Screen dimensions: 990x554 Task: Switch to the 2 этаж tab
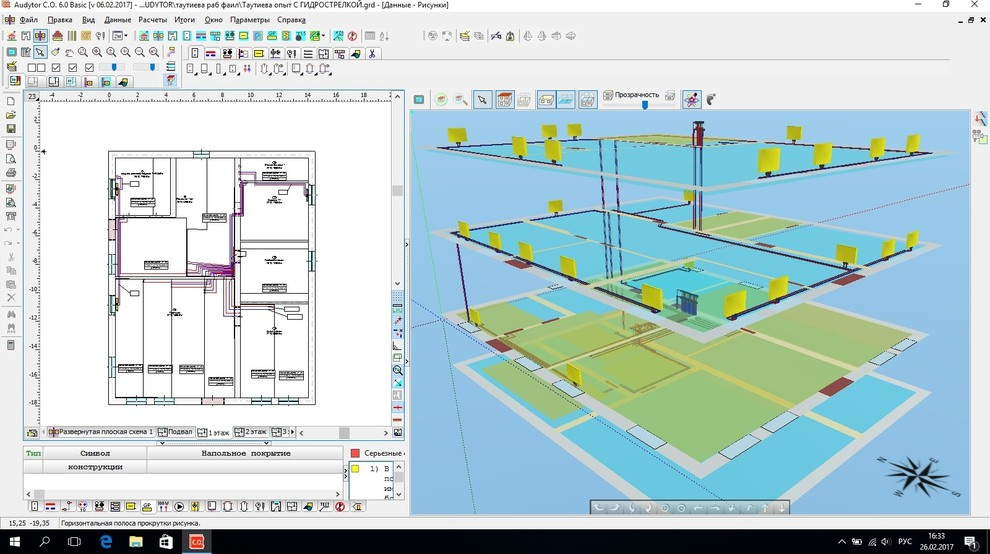(251, 433)
